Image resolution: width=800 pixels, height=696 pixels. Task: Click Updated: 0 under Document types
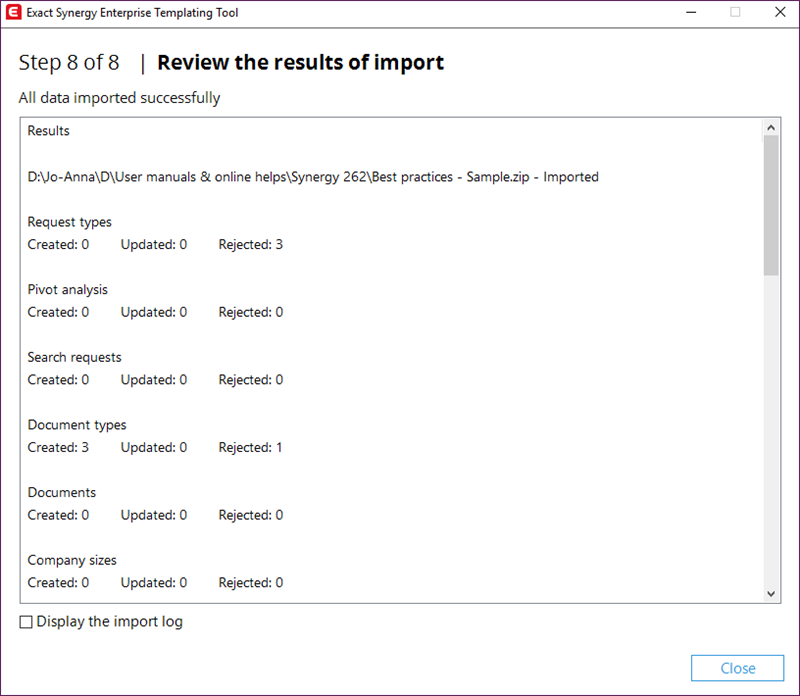(154, 447)
